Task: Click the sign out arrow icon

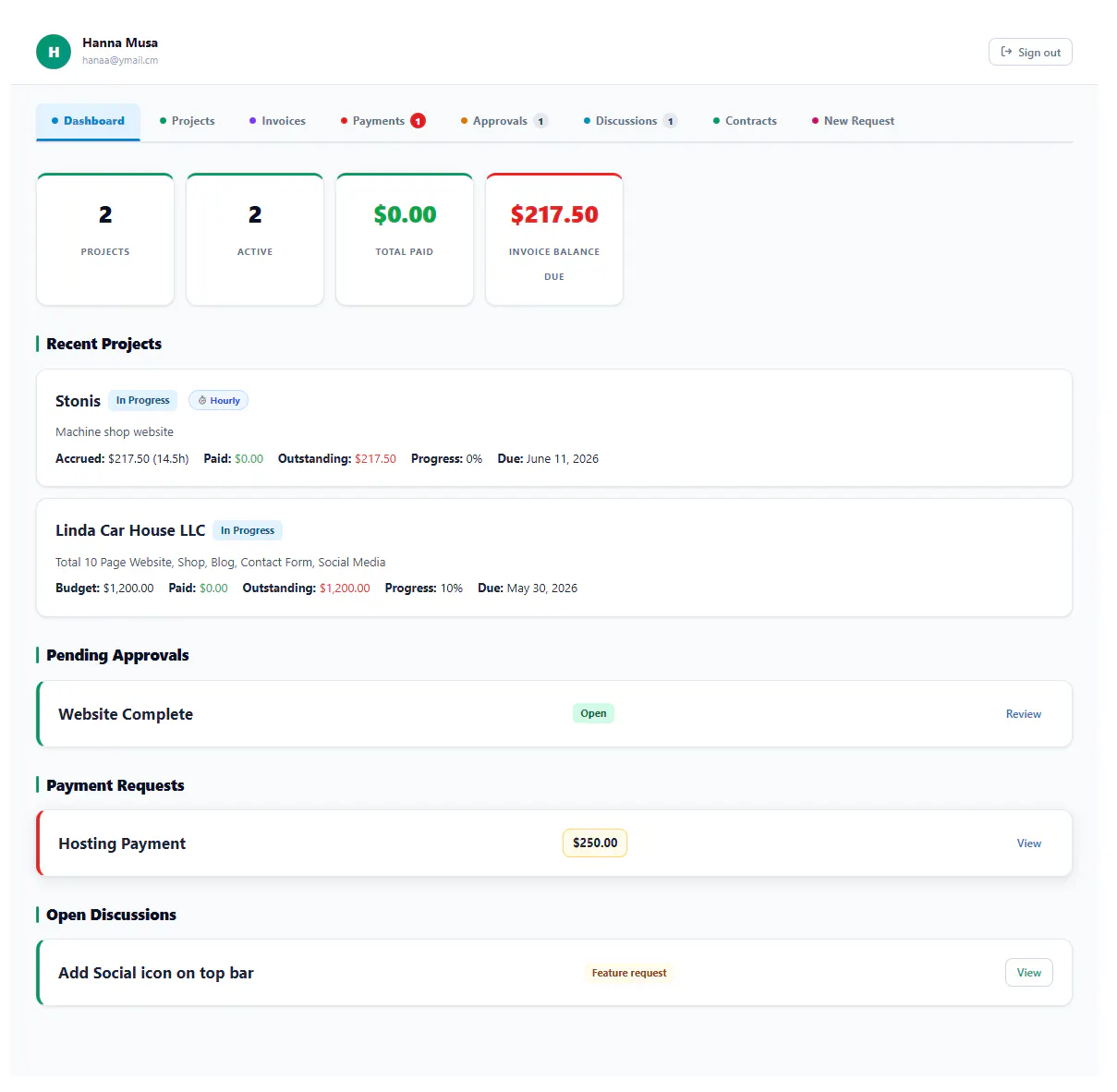Action: (x=1006, y=52)
